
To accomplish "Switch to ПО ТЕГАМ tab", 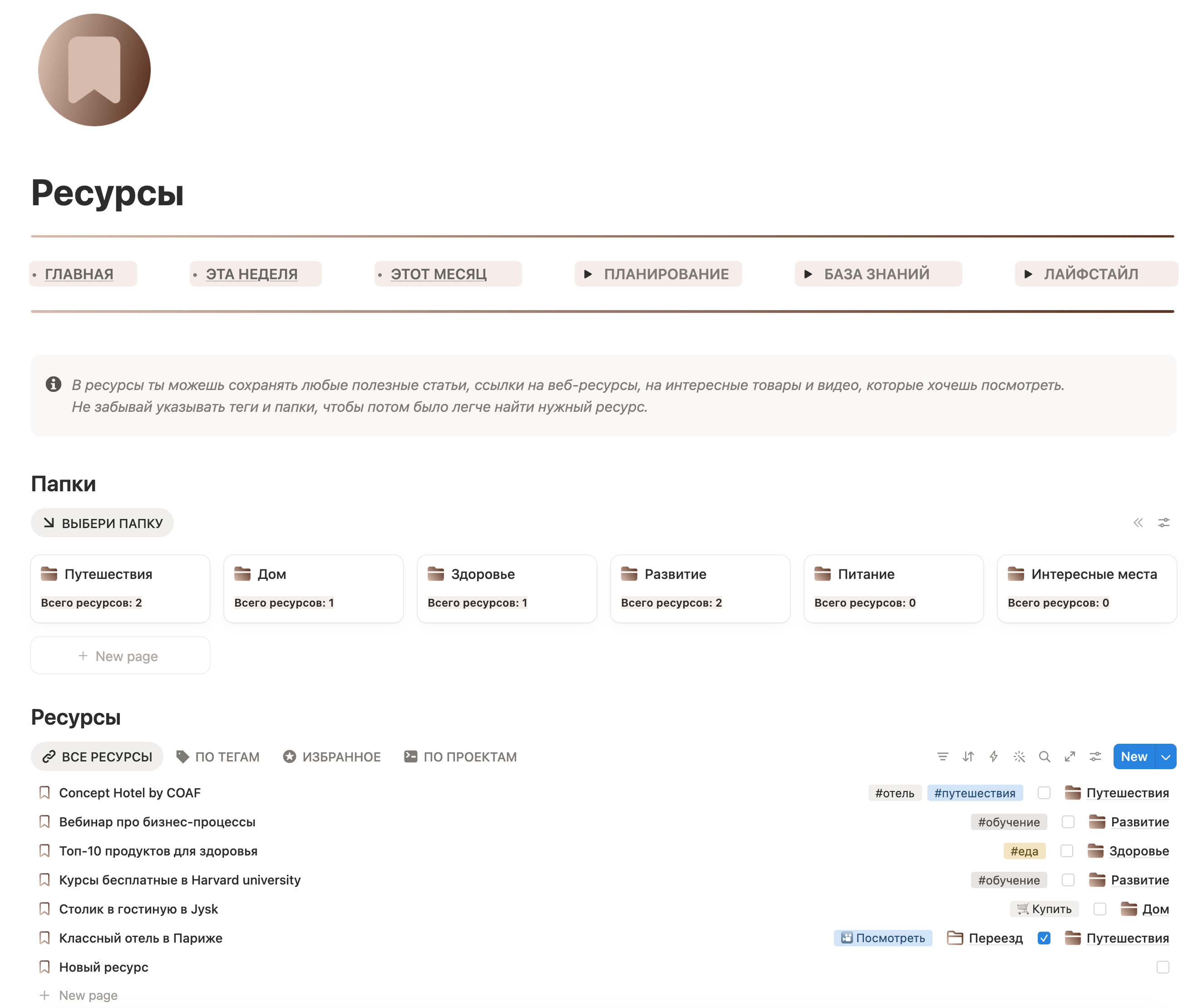I will [218, 756].
